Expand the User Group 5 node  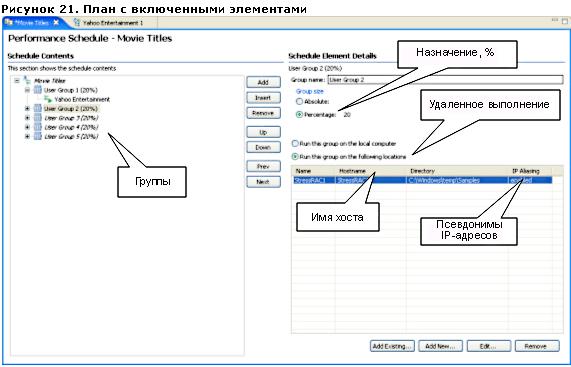pyautogui.click(x=27, y=137)
